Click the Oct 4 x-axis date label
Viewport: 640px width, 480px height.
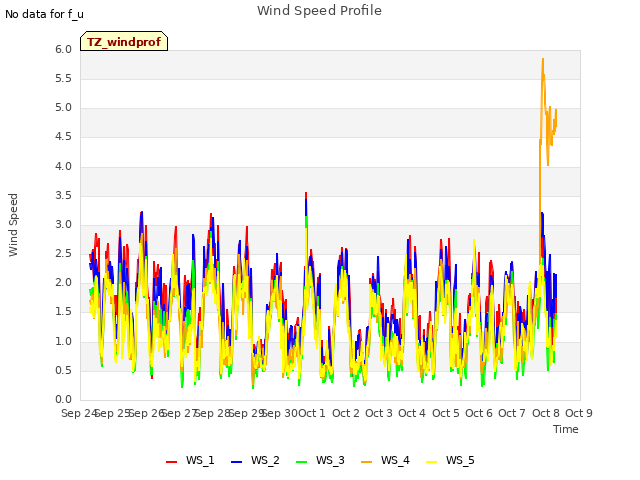412,413
